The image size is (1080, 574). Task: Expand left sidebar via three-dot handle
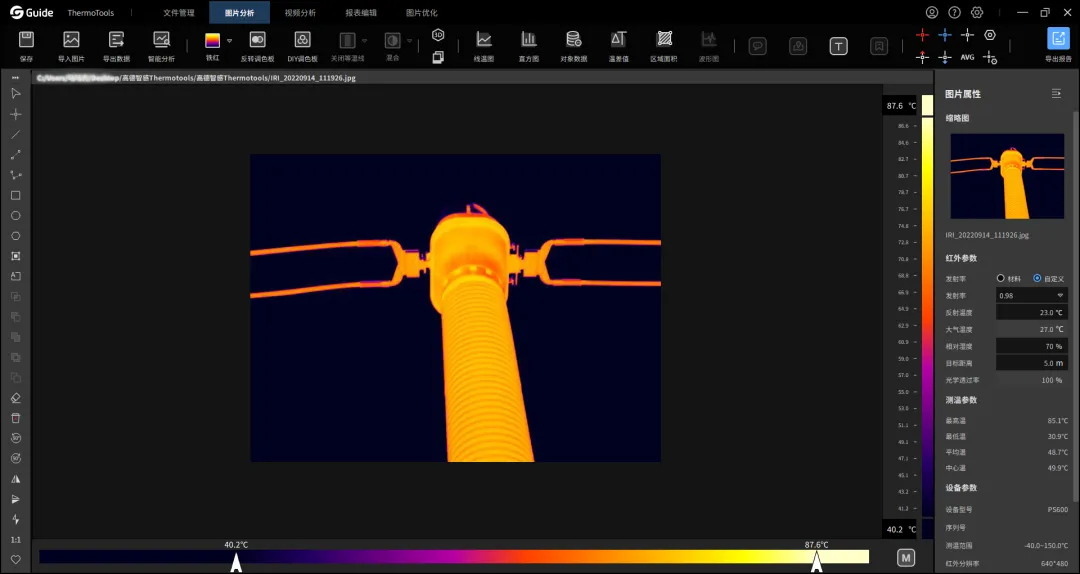[16, 77]
